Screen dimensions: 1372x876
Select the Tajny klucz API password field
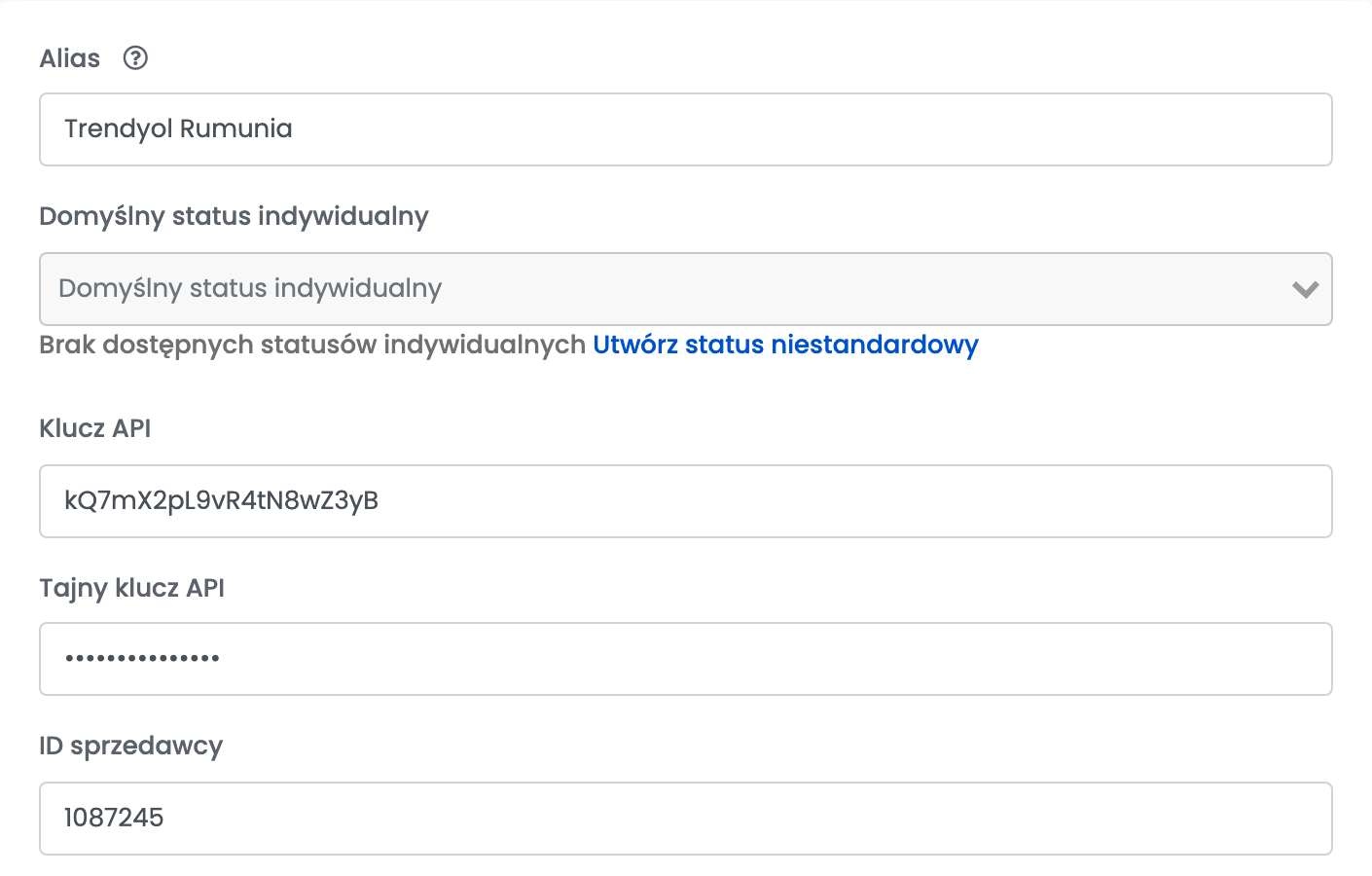click(685, 659)
